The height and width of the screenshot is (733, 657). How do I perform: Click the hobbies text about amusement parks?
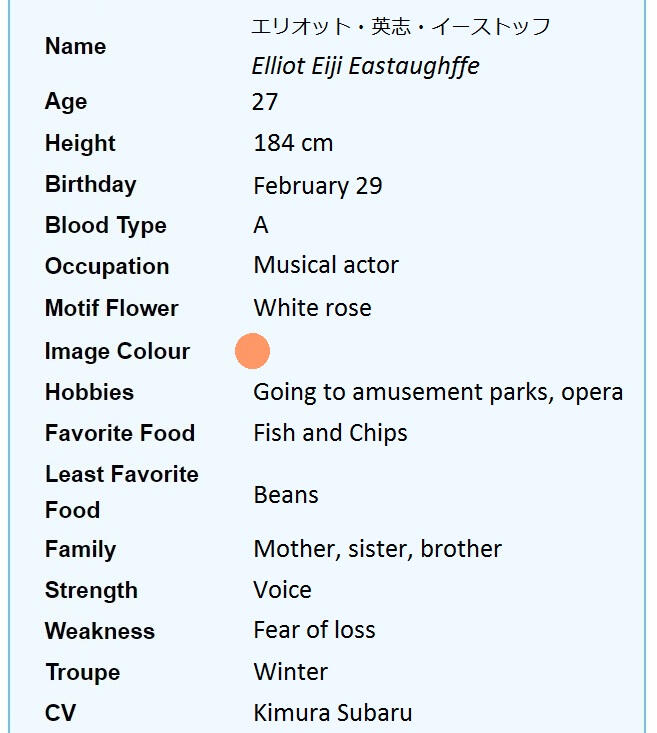438,392
